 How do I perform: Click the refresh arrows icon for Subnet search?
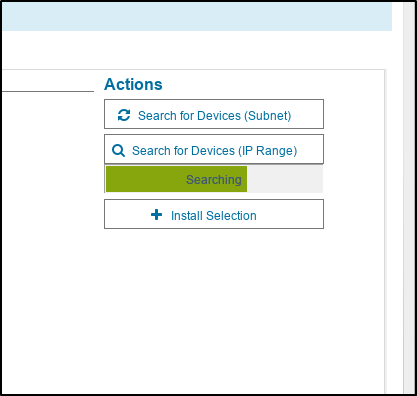click(124, 115)
